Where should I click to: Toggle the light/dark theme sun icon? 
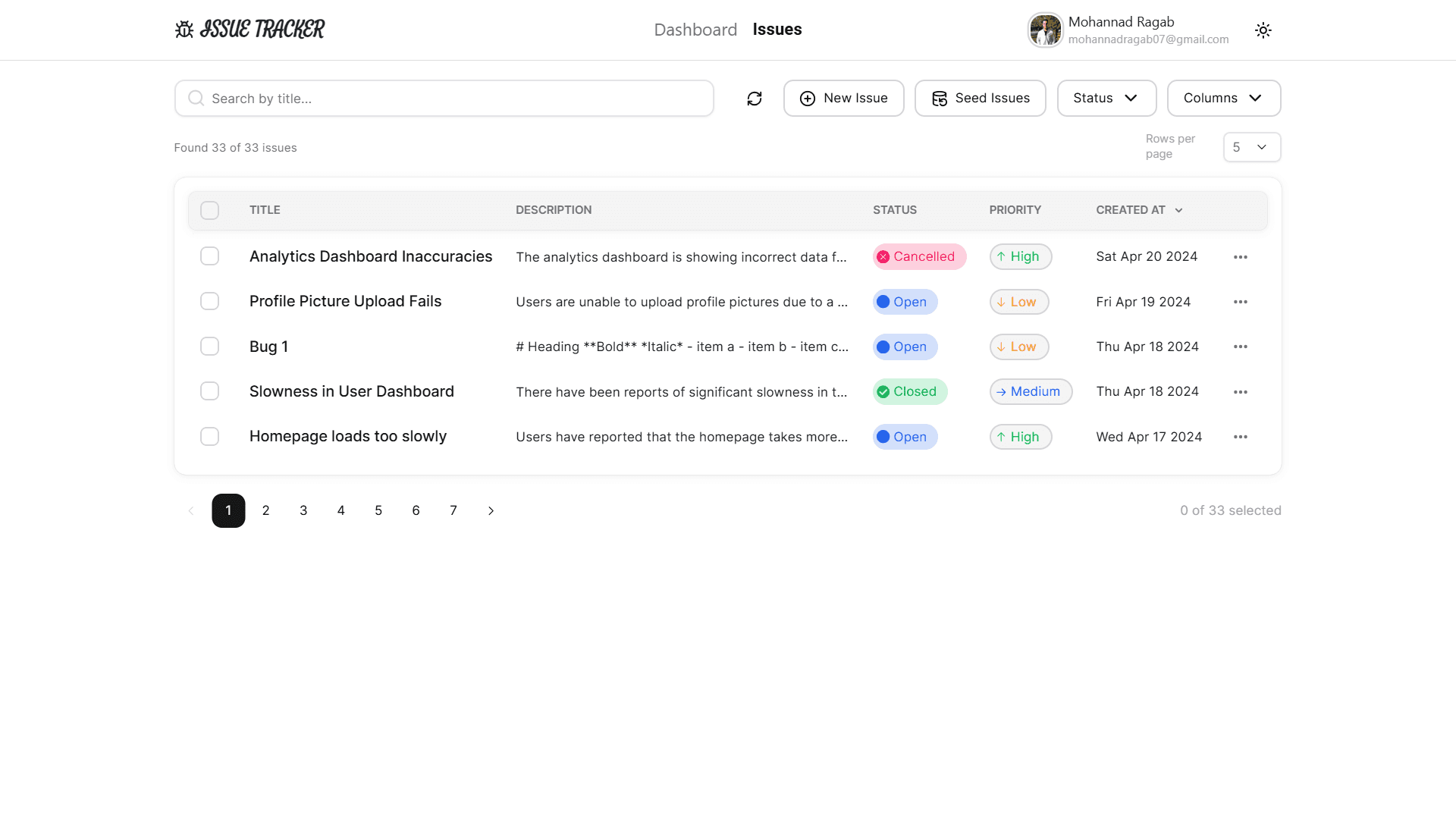pyautogui.click(x=1263, y=30)
